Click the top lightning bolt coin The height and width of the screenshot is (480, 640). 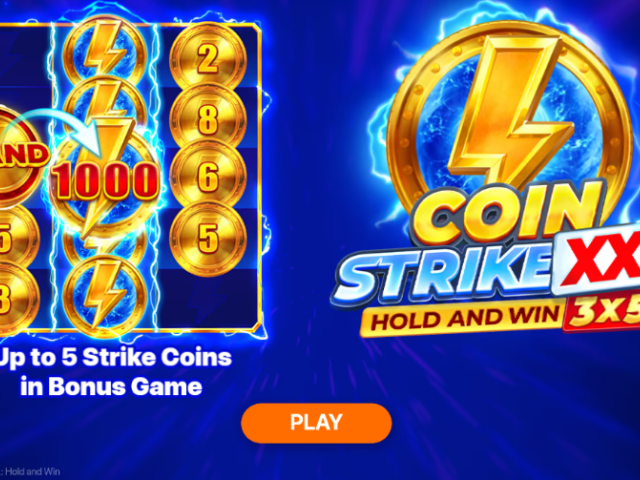(105, 48)
